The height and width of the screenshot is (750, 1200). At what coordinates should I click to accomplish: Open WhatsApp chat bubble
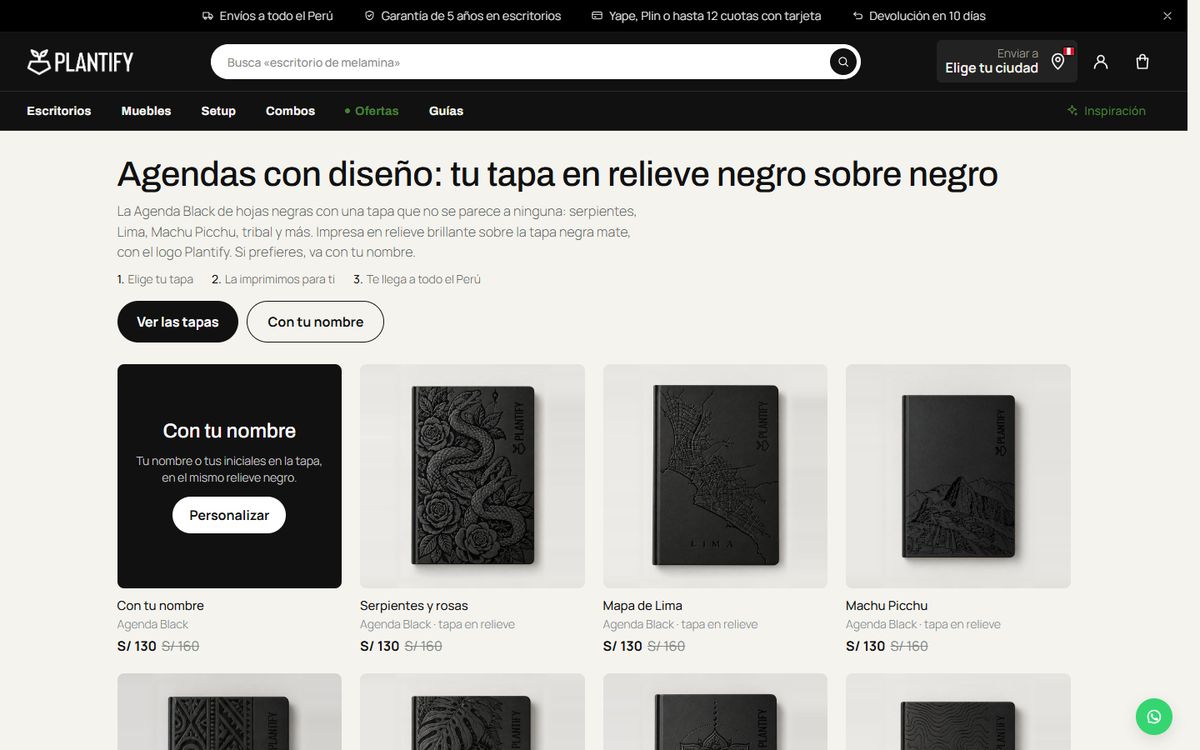1154,716
